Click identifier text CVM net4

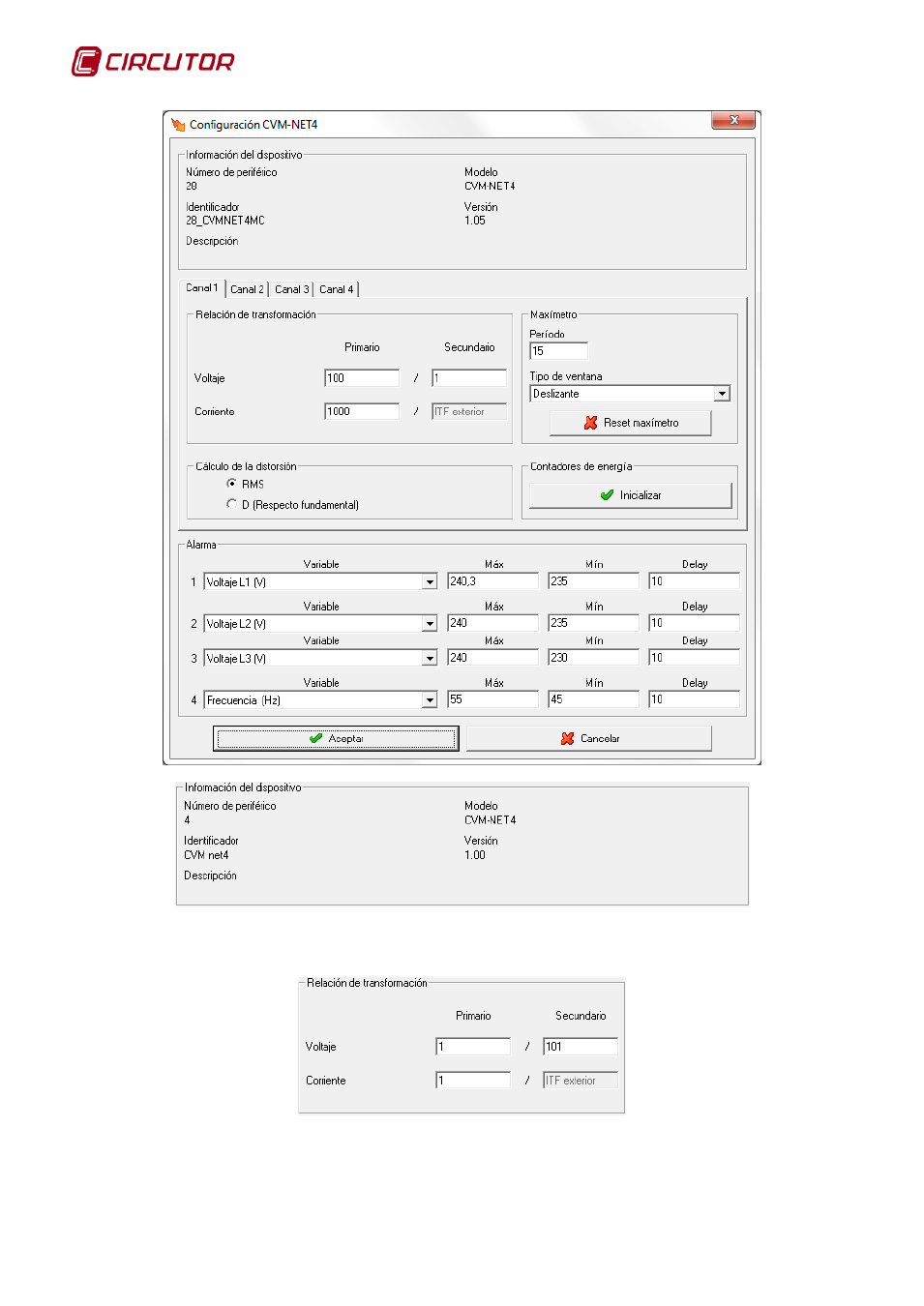coord(206,855)
